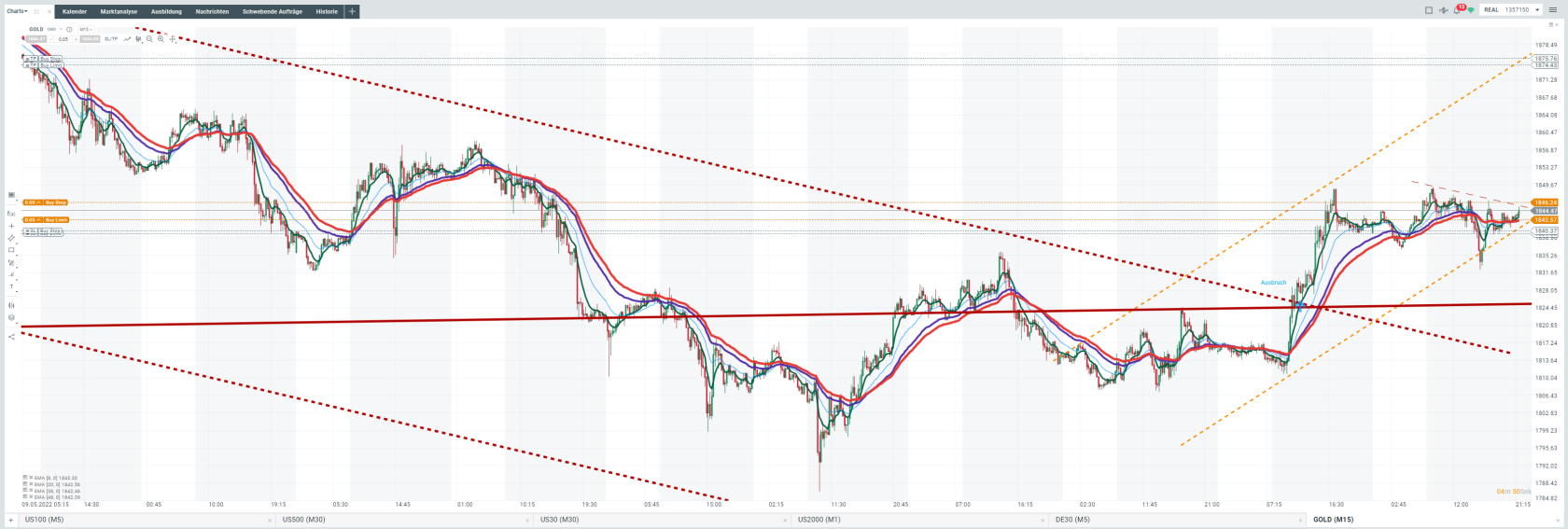The width and height of the screenshot is (1568, 529).
Task: Select the trendline drawing tool
Action: pos(11,238)
